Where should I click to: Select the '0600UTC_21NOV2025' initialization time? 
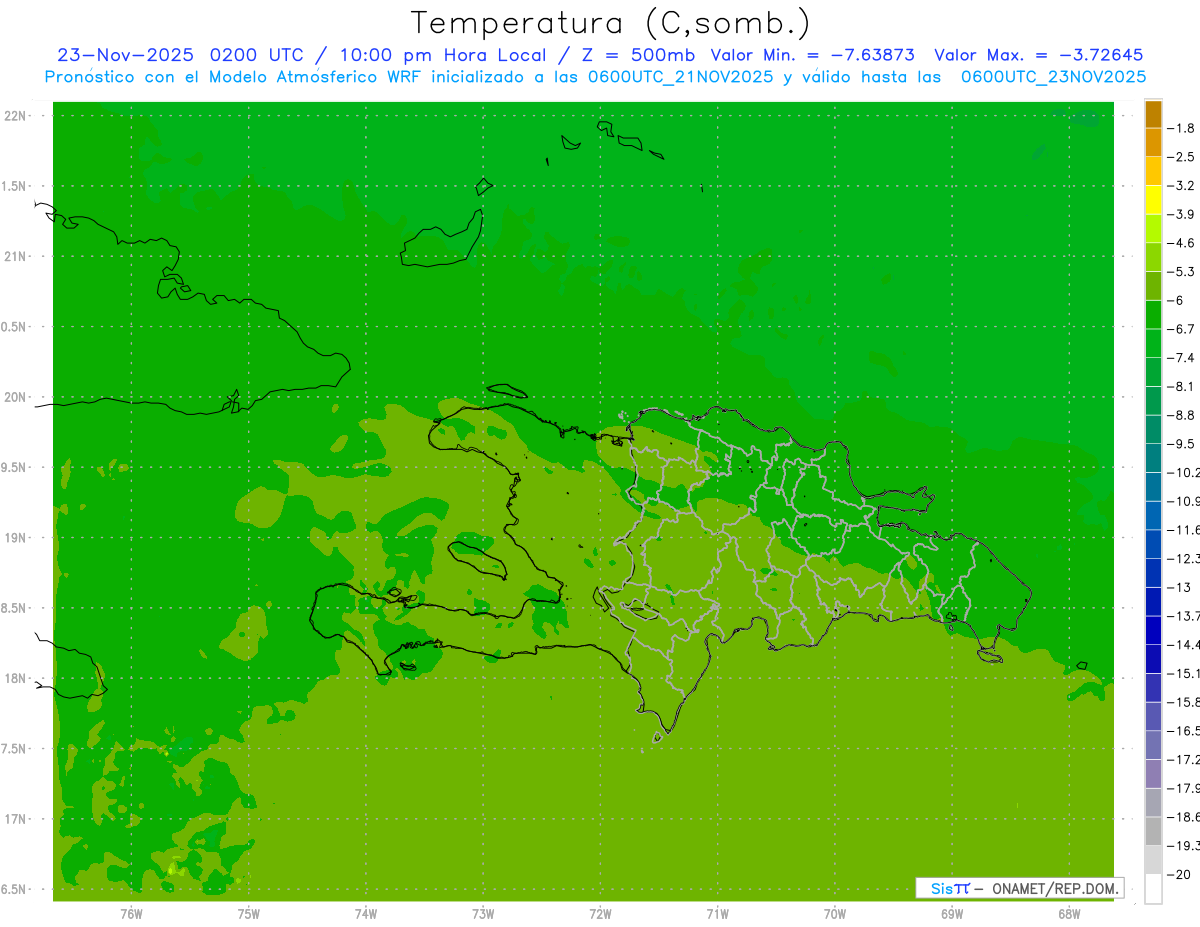pyautogui.click(x=680, y=76)
